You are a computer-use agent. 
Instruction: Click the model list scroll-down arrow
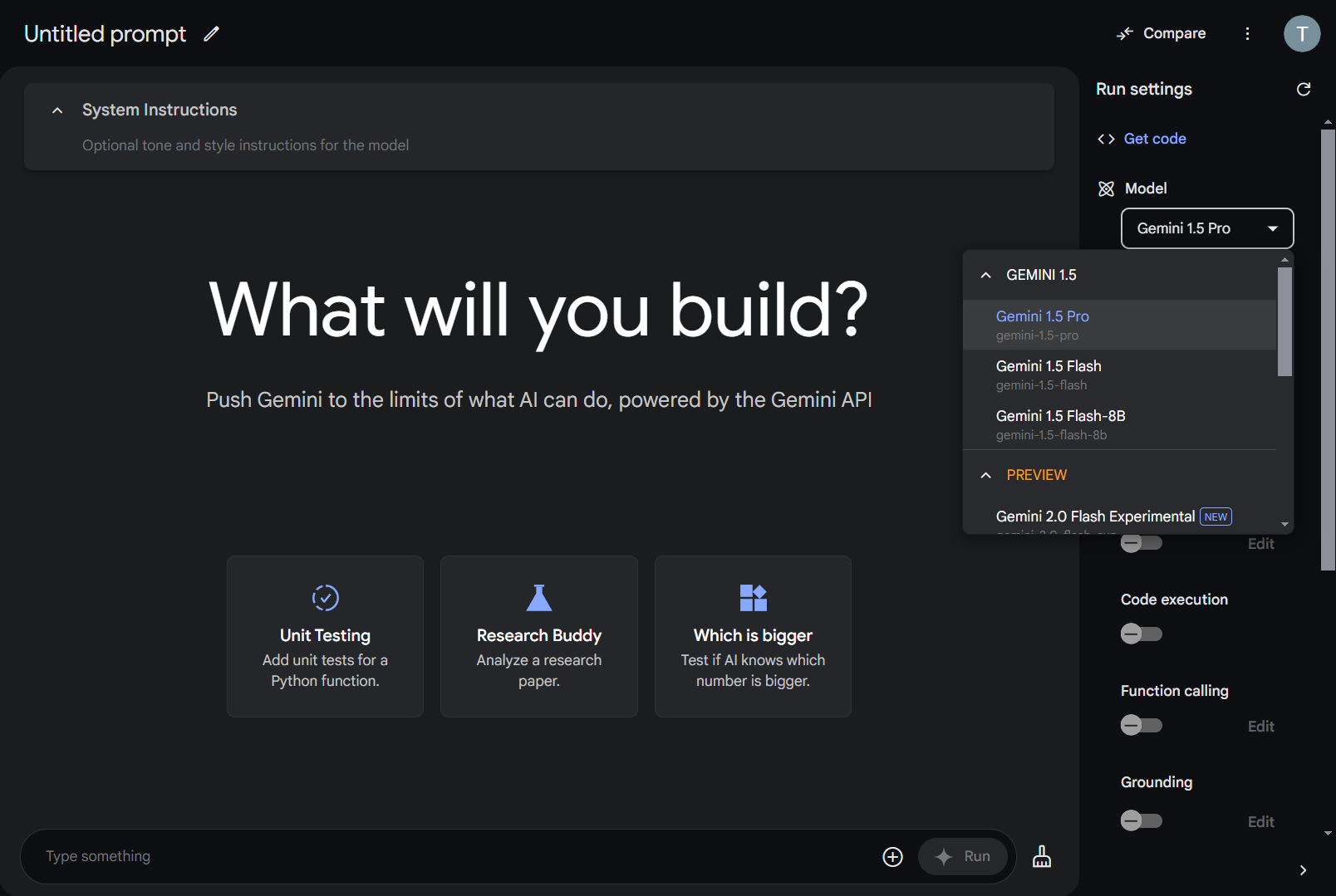(1284, 524)
